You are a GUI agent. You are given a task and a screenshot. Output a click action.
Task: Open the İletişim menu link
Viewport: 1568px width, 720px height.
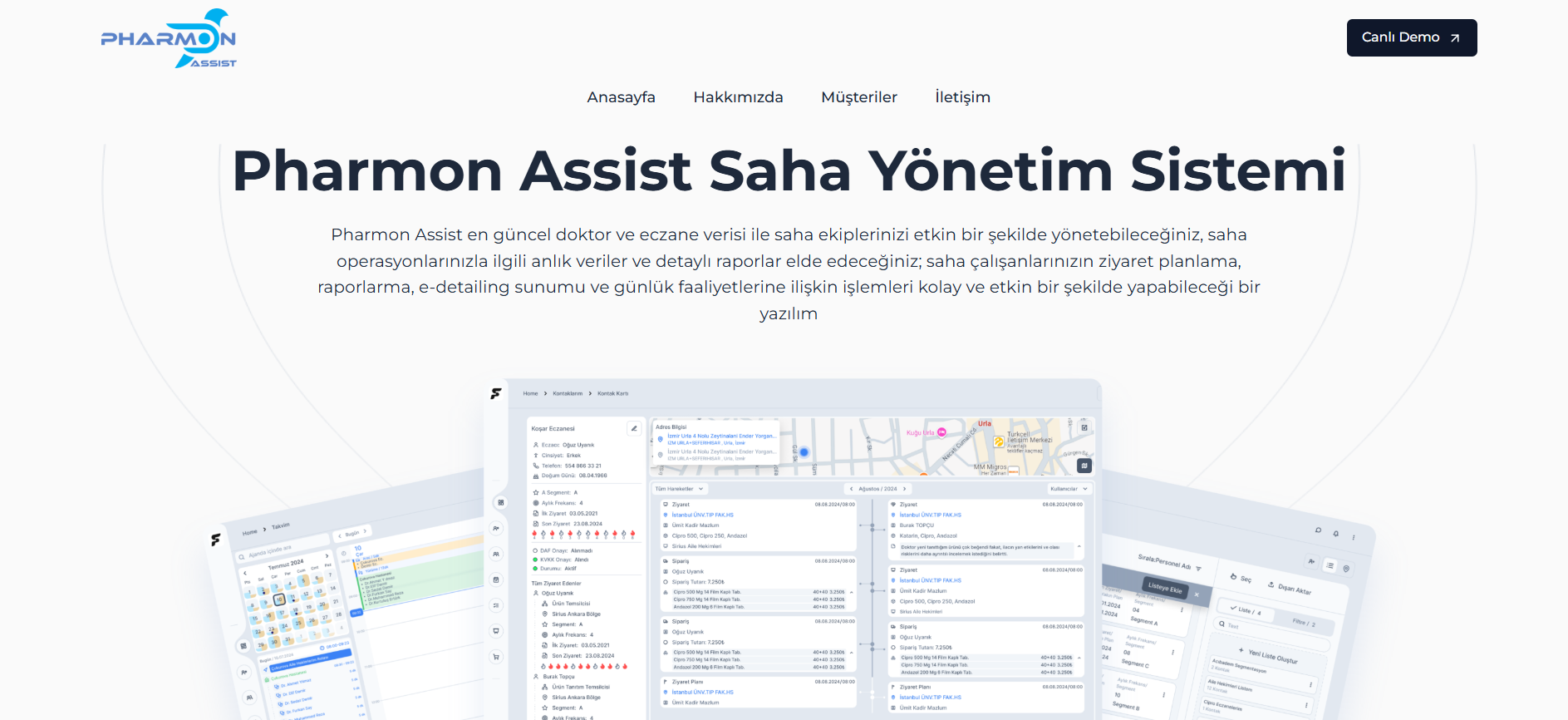click(x=963, y=97)
